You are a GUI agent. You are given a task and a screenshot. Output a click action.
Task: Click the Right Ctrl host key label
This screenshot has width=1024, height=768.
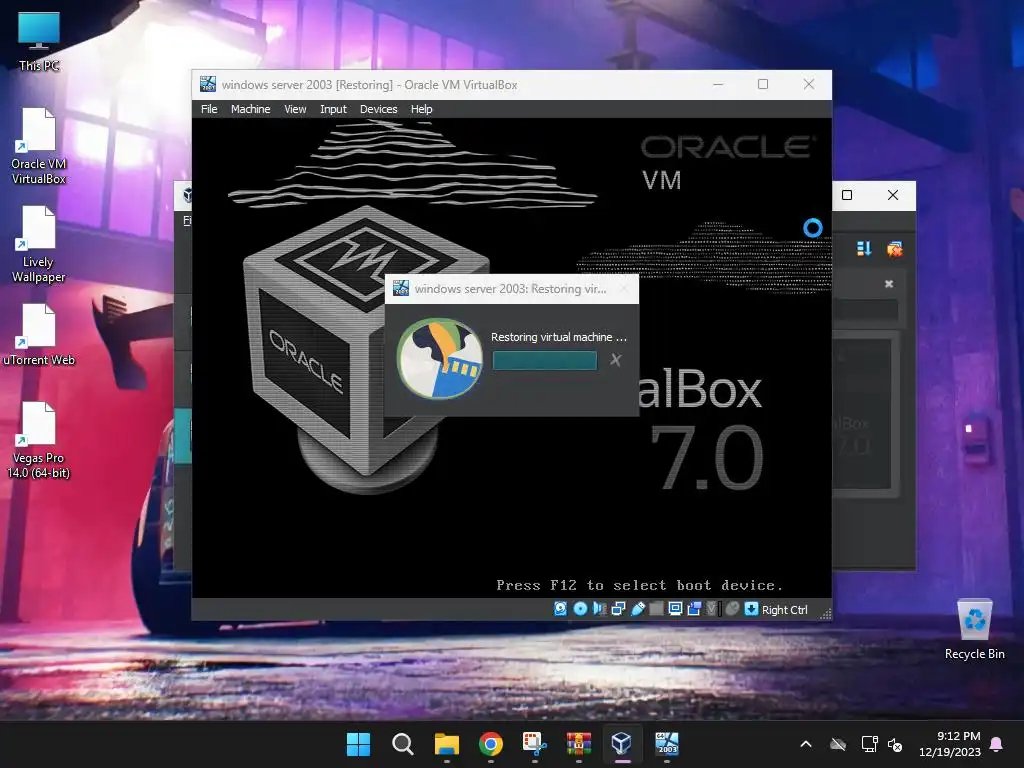[784, 610]
